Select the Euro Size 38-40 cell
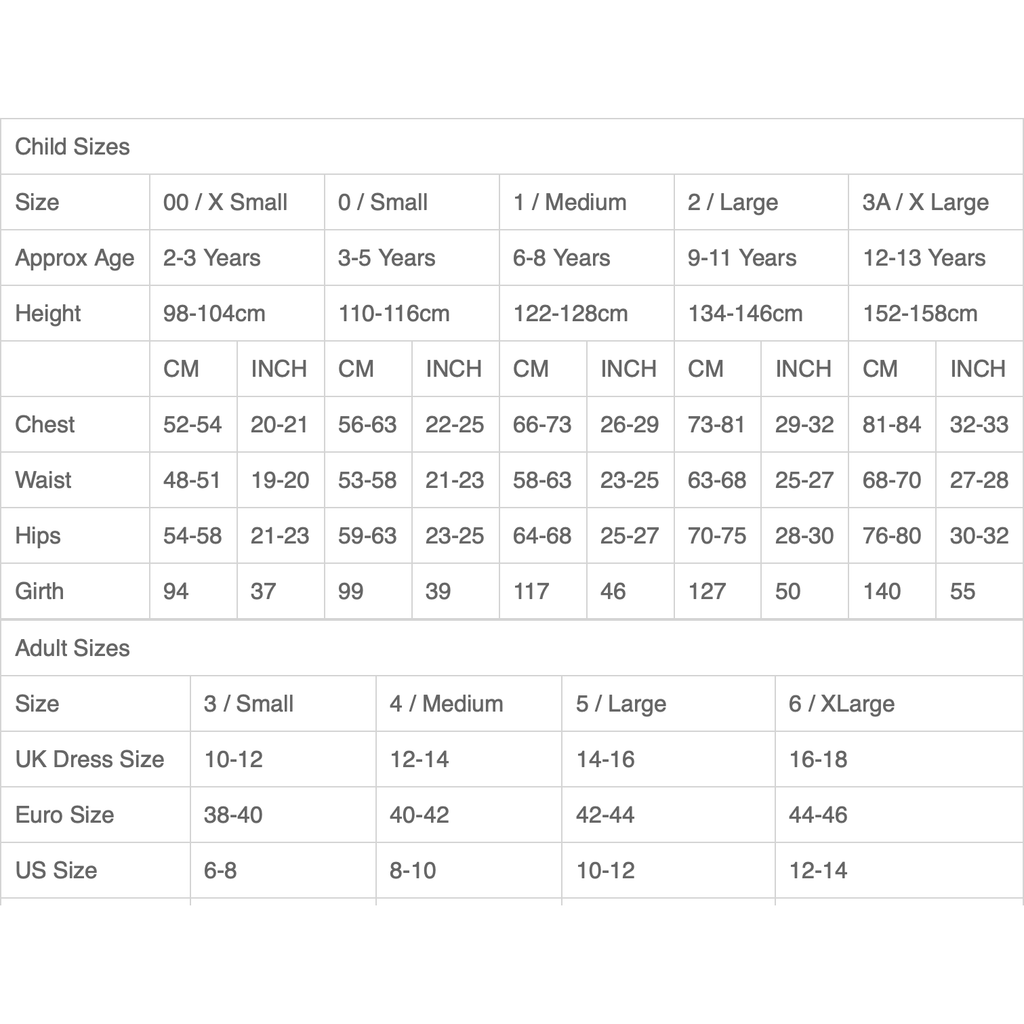 click(x=233, y=815)
